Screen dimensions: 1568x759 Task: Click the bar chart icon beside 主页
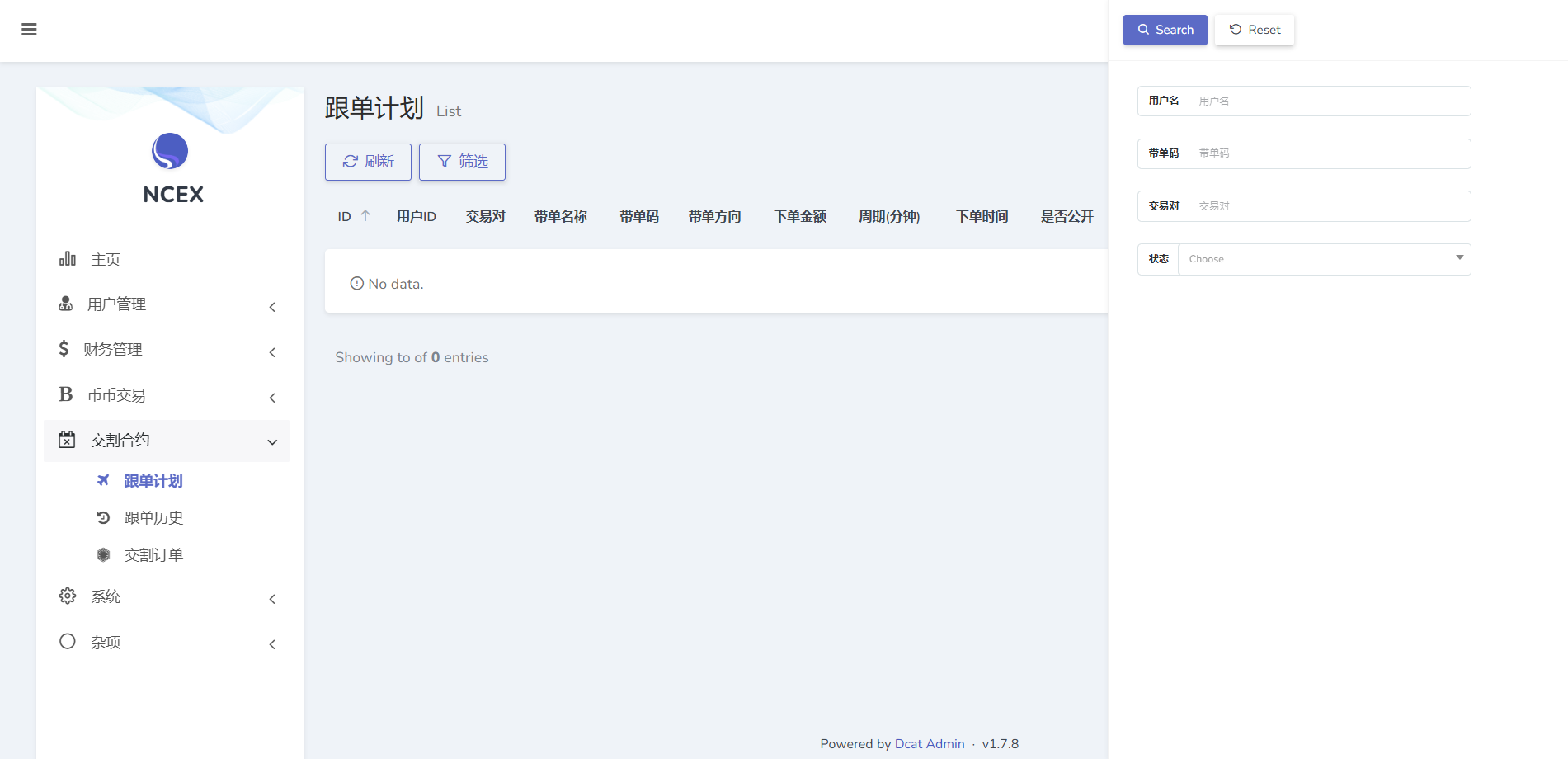[x=68, y=259]
